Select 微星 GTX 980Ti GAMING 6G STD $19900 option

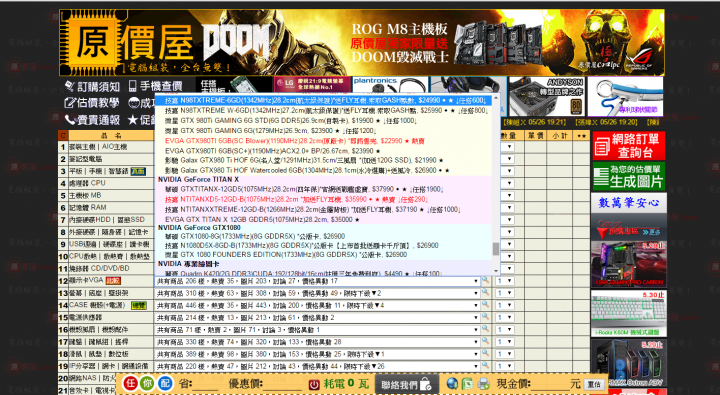[323, 121]
